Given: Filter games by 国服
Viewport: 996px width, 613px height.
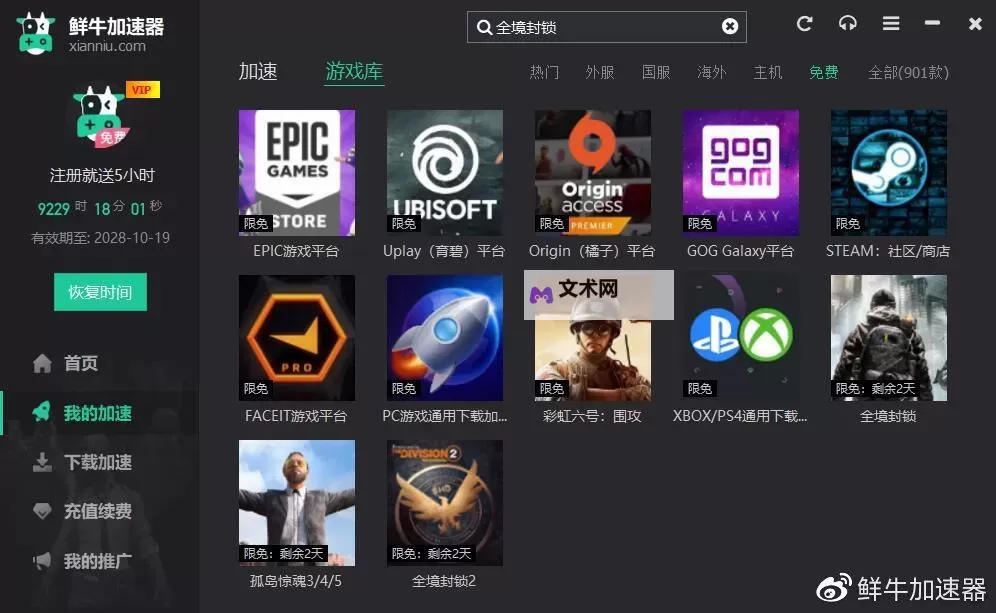Looking at the screenshot, I should point(656,72).
